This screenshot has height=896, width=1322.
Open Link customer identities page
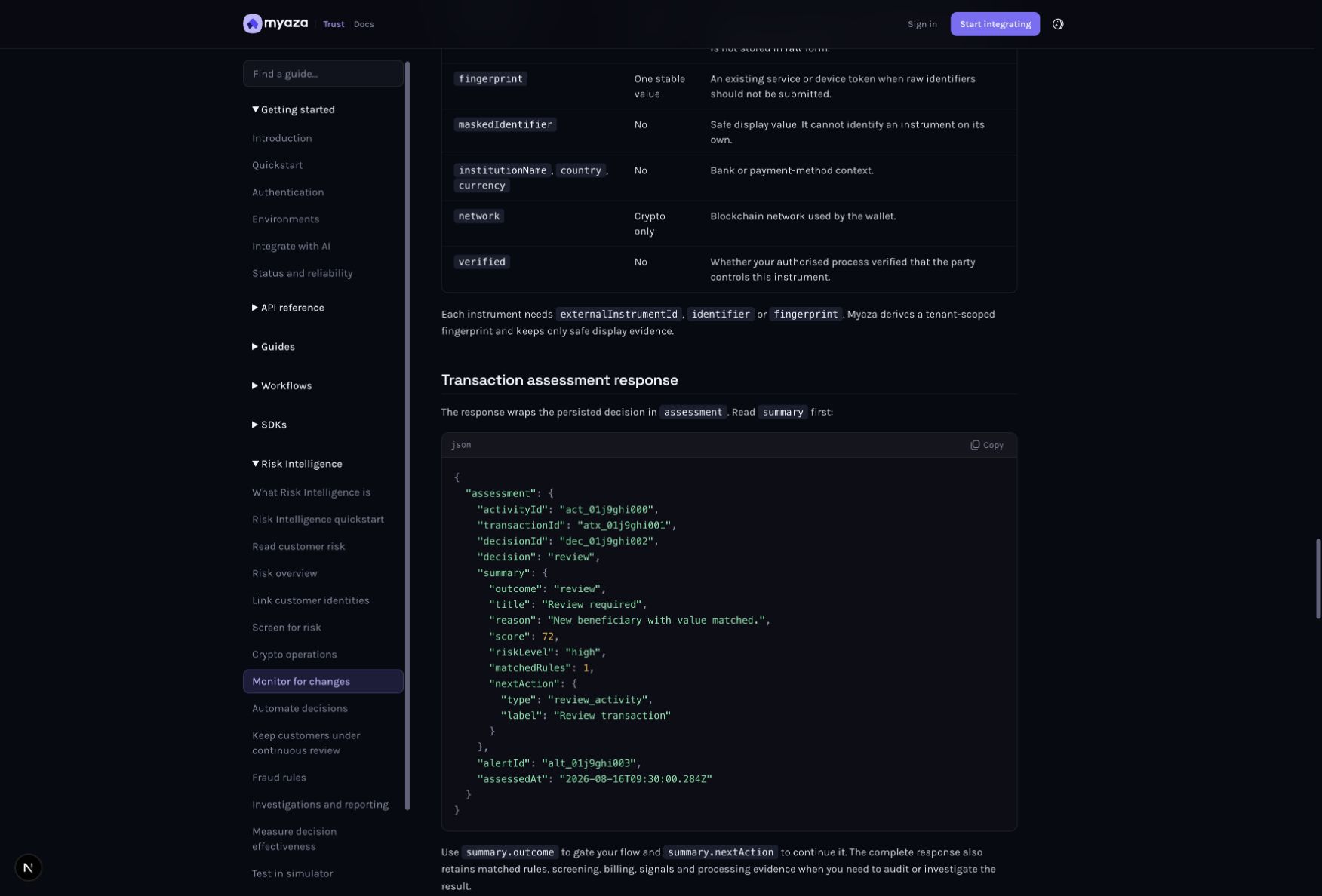pyautogui.click(x=310, y=601)
